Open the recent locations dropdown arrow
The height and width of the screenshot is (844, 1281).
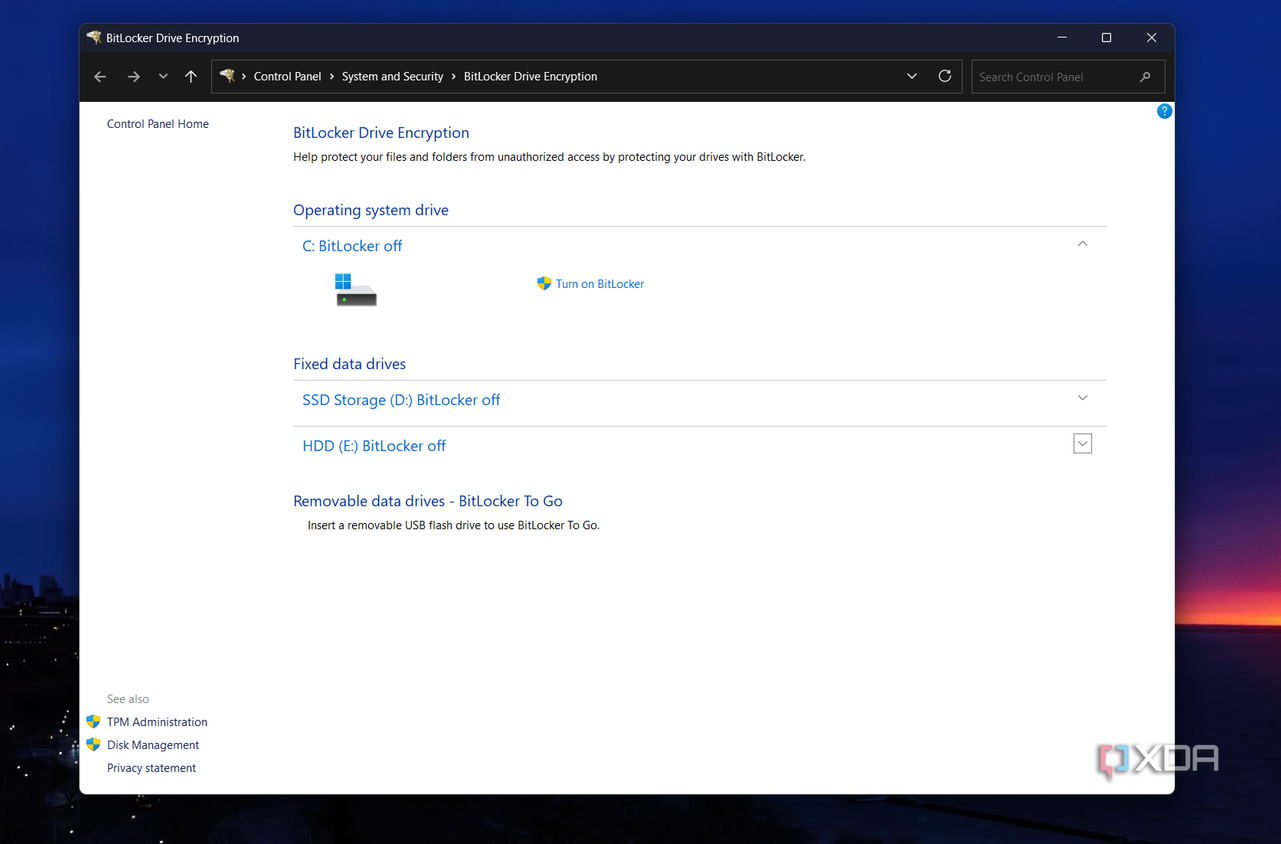(163, 77)
